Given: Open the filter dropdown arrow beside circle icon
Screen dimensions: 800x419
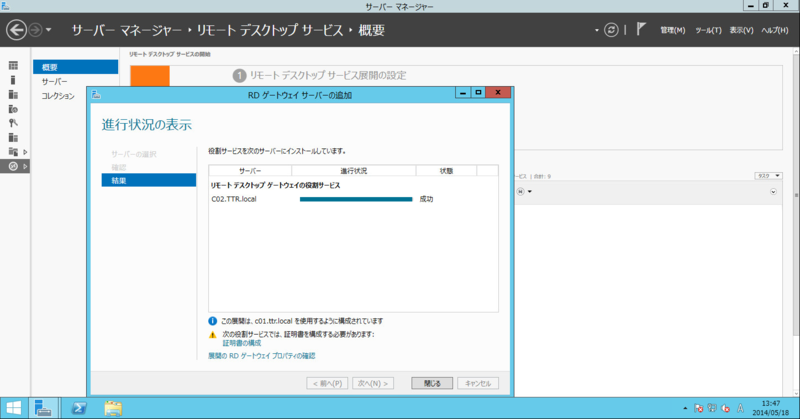Looking at the screenshot, I should (x=530, y=192).
